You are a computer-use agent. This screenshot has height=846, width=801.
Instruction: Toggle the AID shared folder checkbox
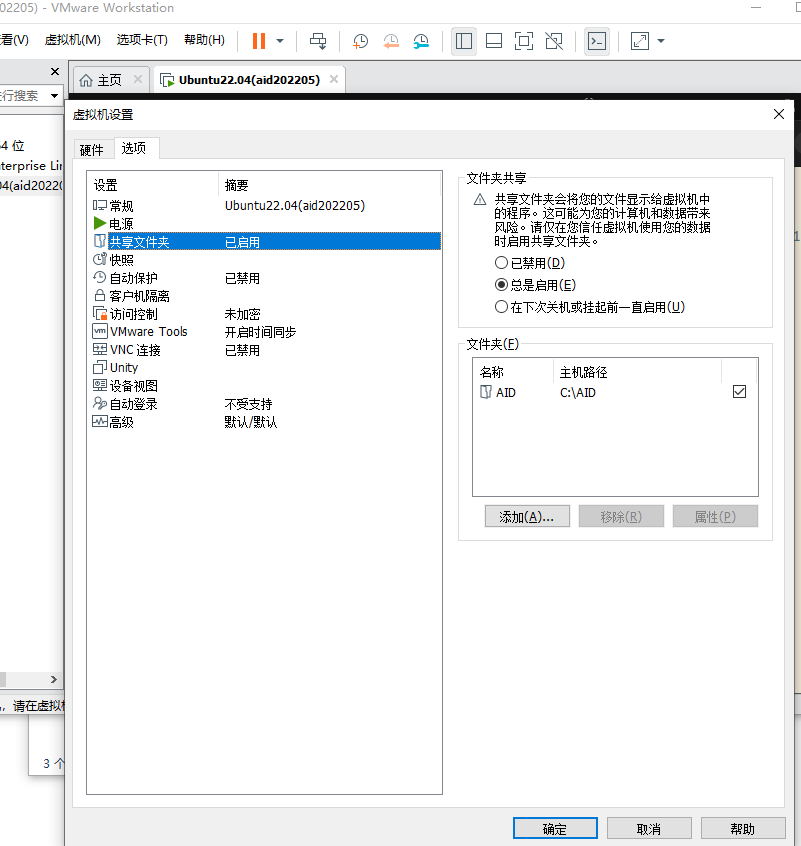tap(740, 392)
